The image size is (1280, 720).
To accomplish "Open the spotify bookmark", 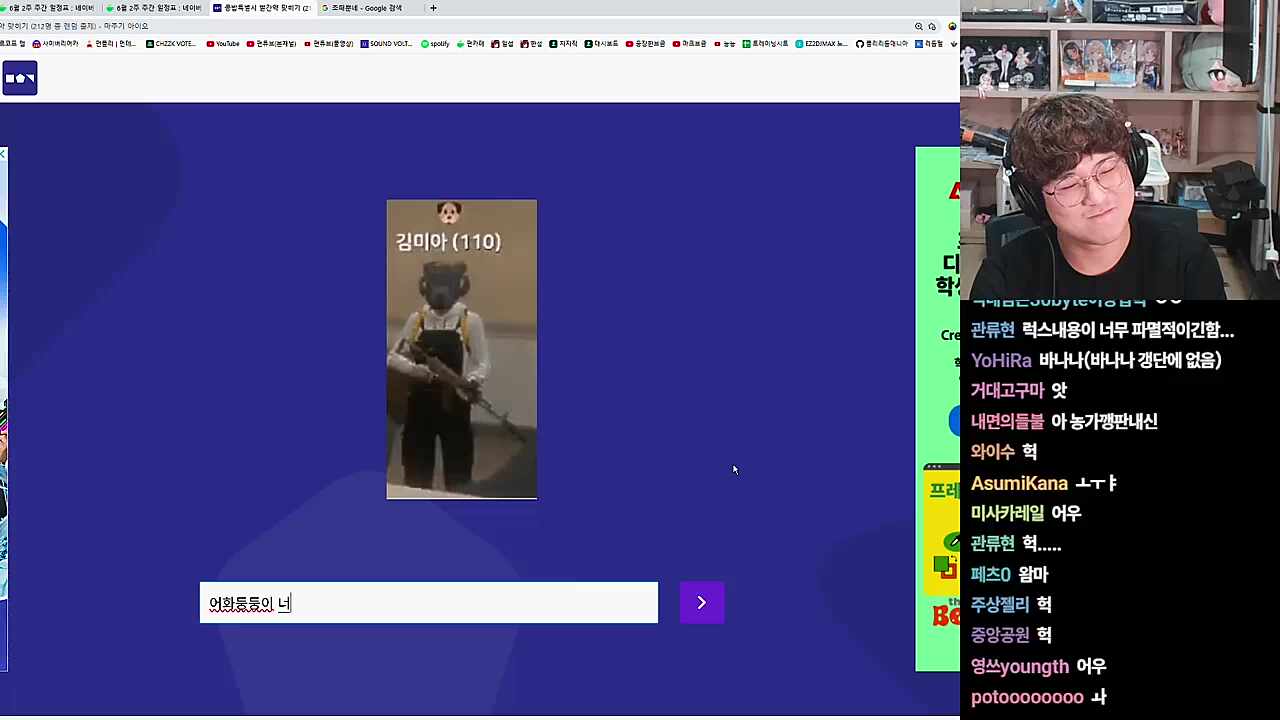I will point(435,44).
